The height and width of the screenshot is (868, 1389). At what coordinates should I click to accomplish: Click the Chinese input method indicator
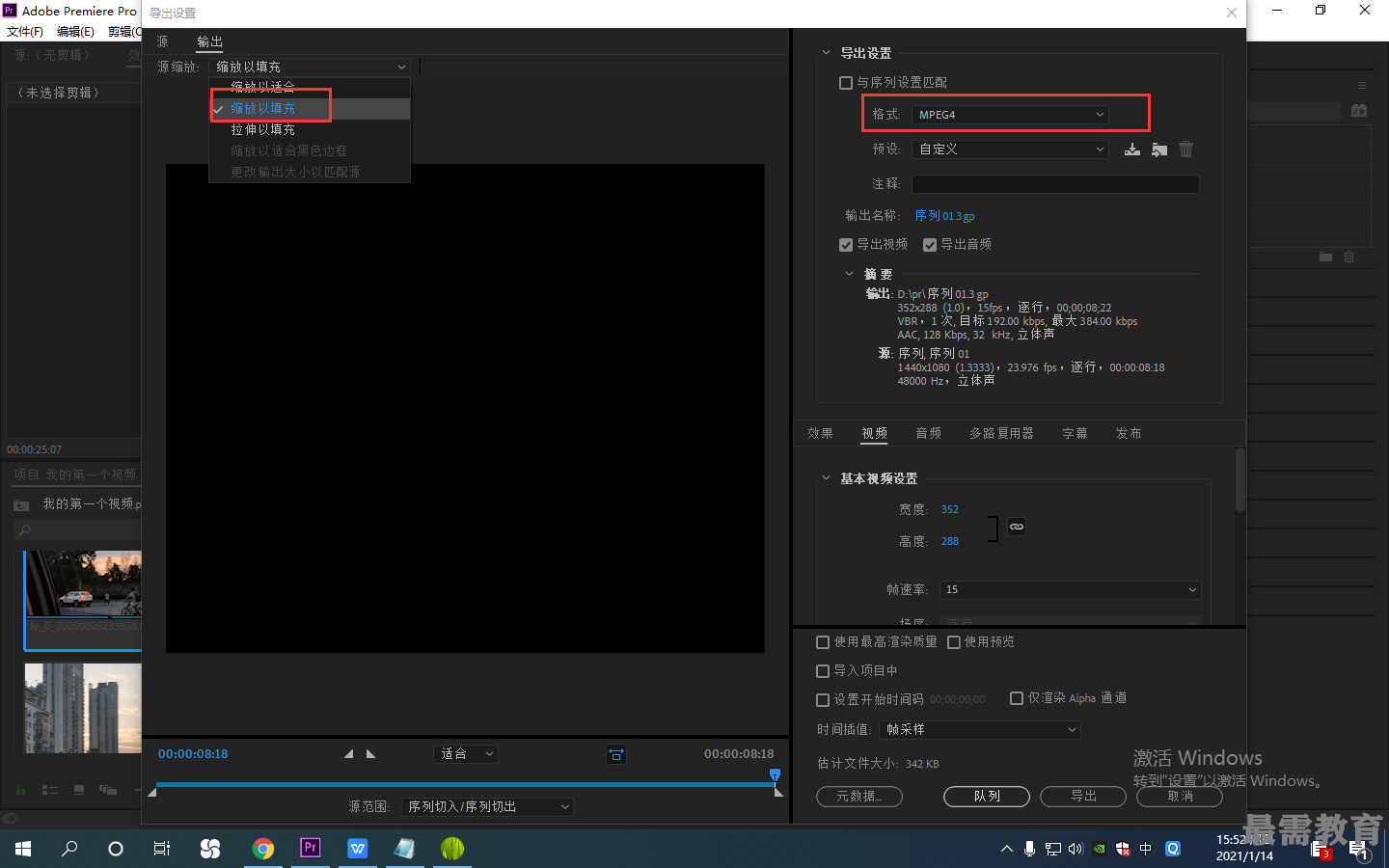[1146, 849]
